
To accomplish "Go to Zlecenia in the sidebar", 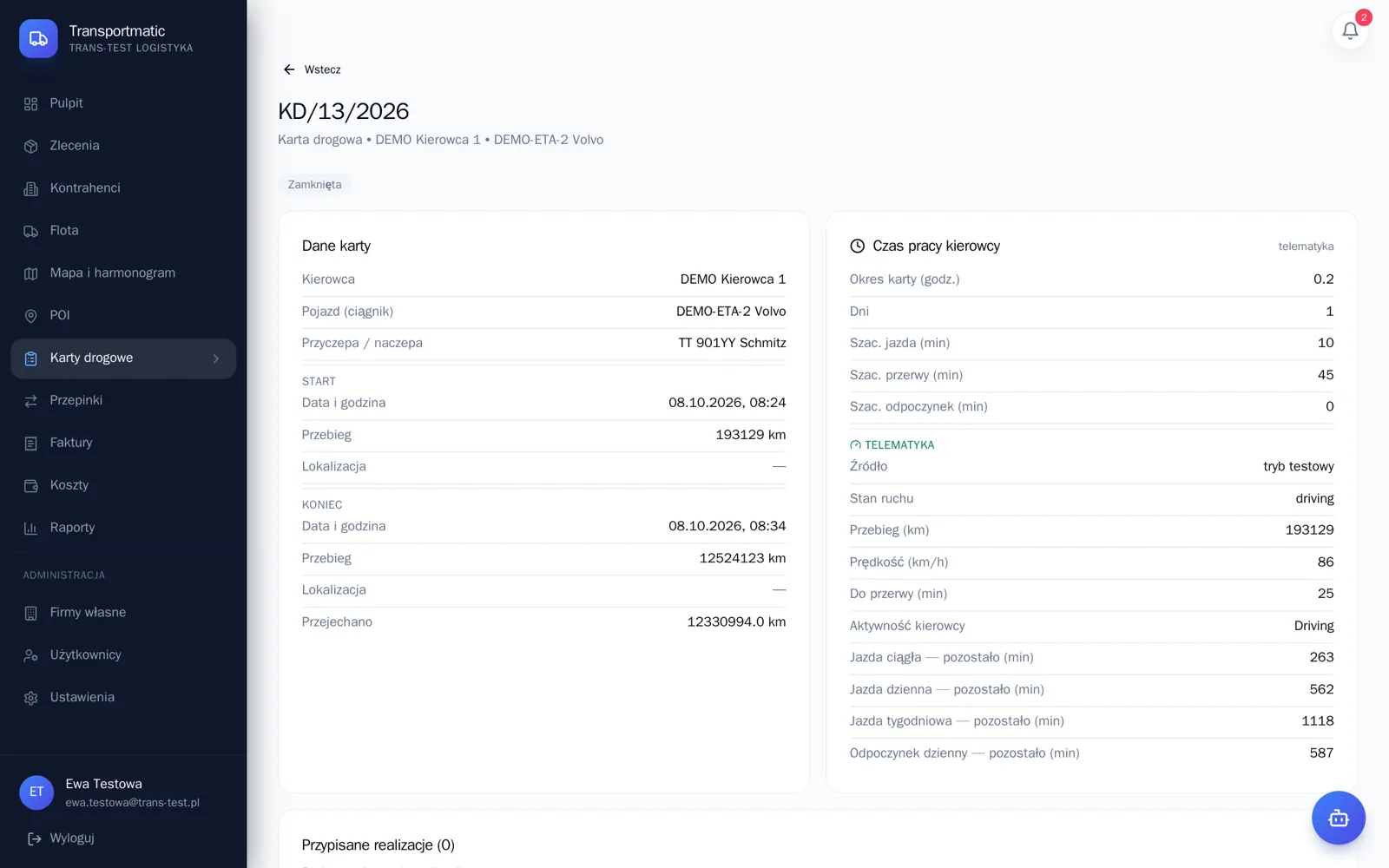I will coord(123,146).
